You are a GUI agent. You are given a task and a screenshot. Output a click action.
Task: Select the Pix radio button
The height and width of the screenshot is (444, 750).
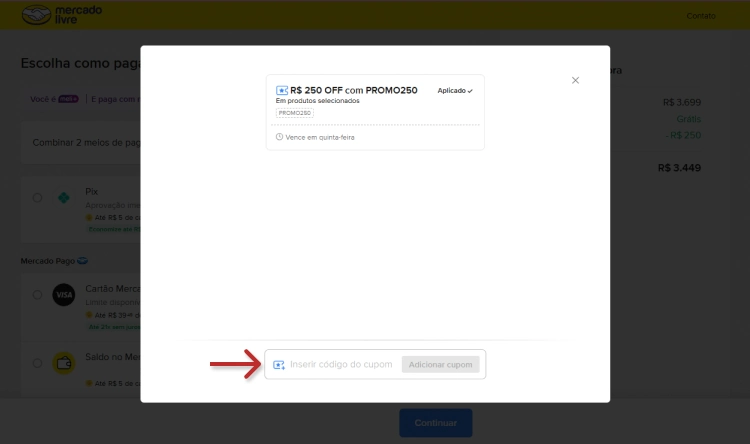(x=37, y=198)
